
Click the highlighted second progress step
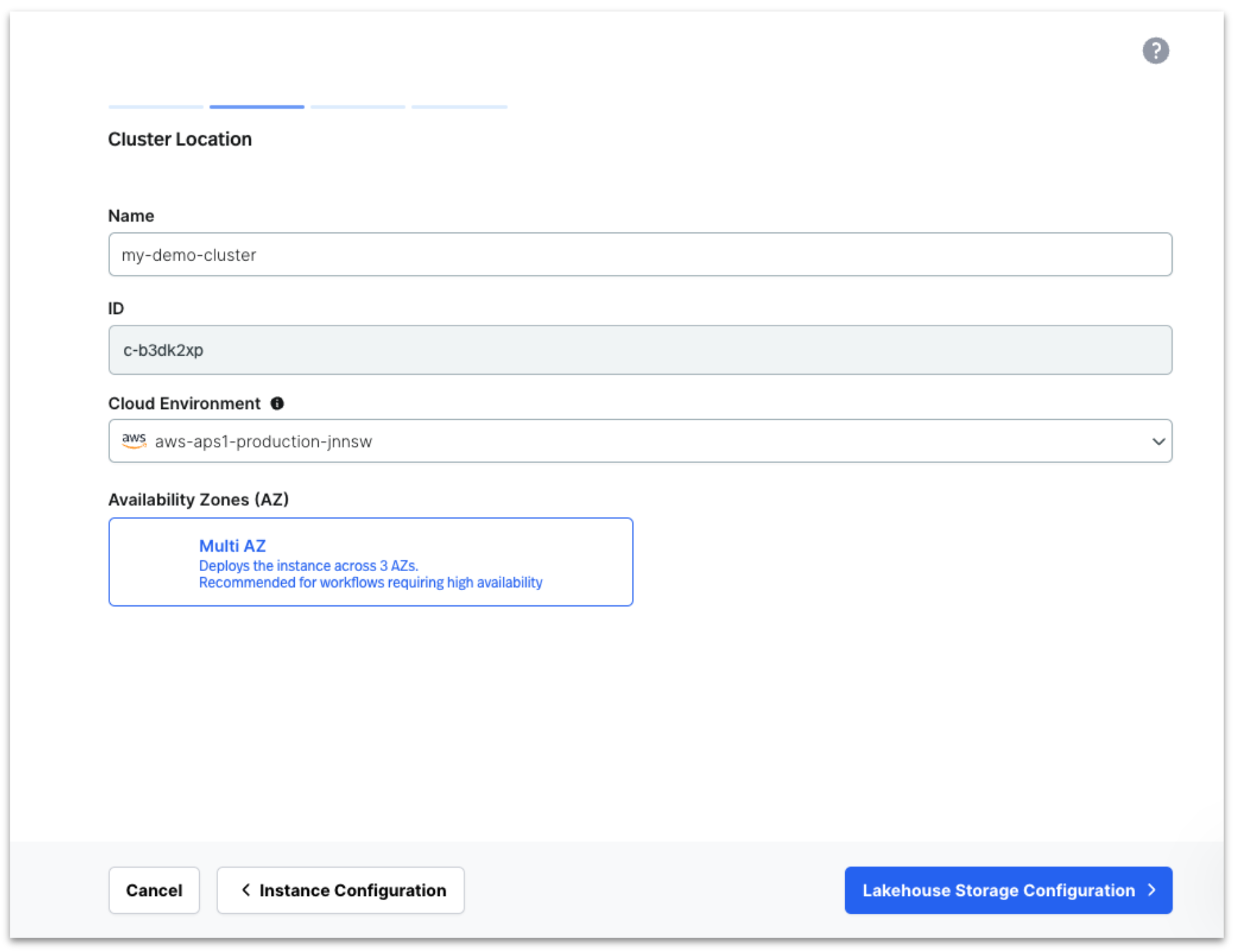coord(256,106)
